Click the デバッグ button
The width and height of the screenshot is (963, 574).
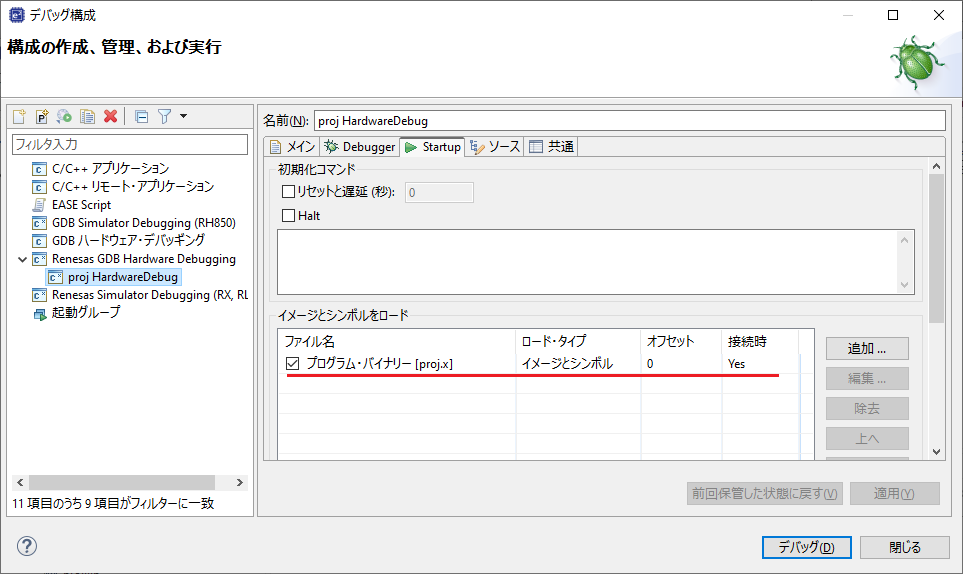806,547
